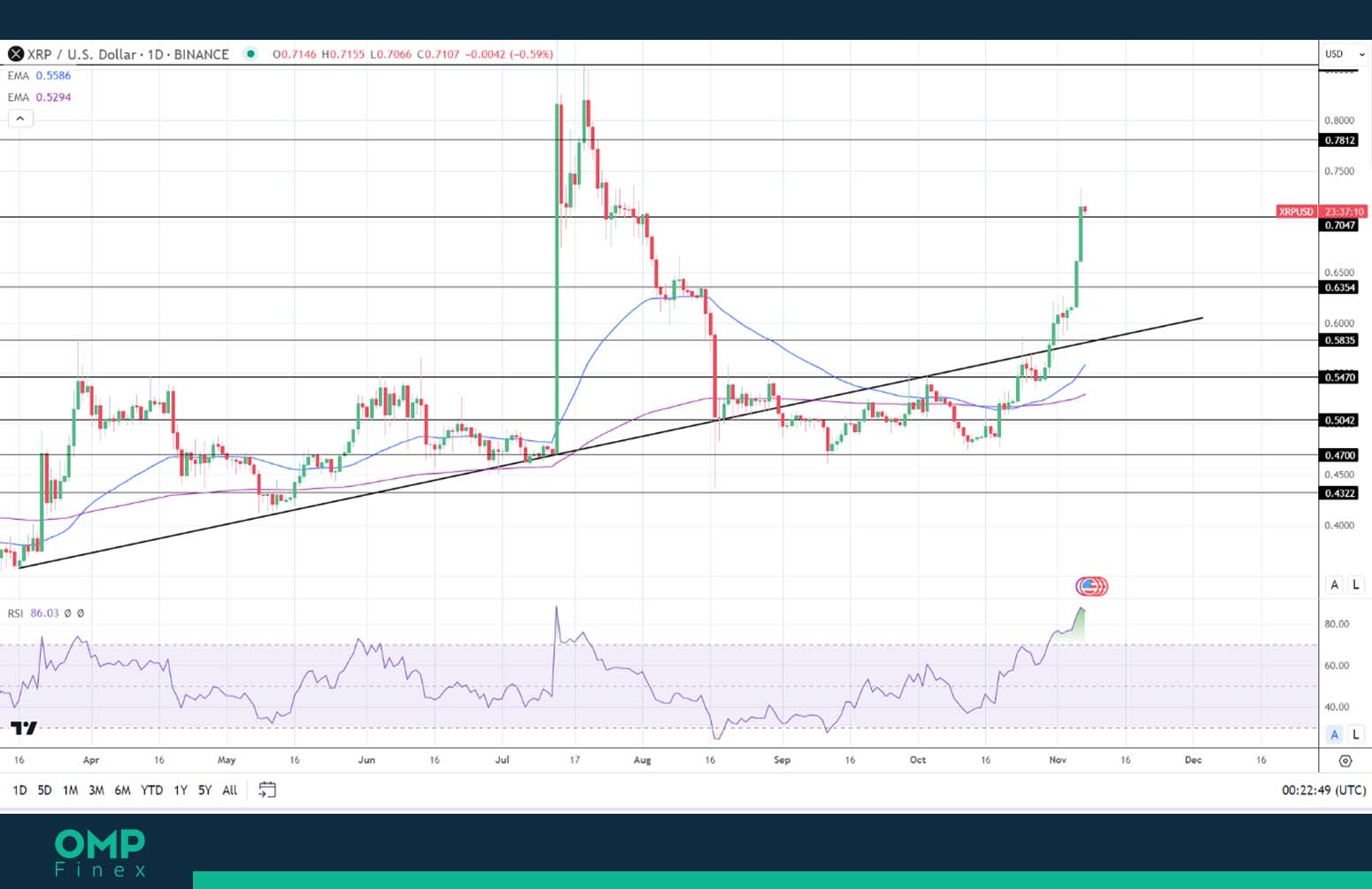Click the EMA 0.5586 indicator label
The image size is (1372, 889).
pos(40,76)
